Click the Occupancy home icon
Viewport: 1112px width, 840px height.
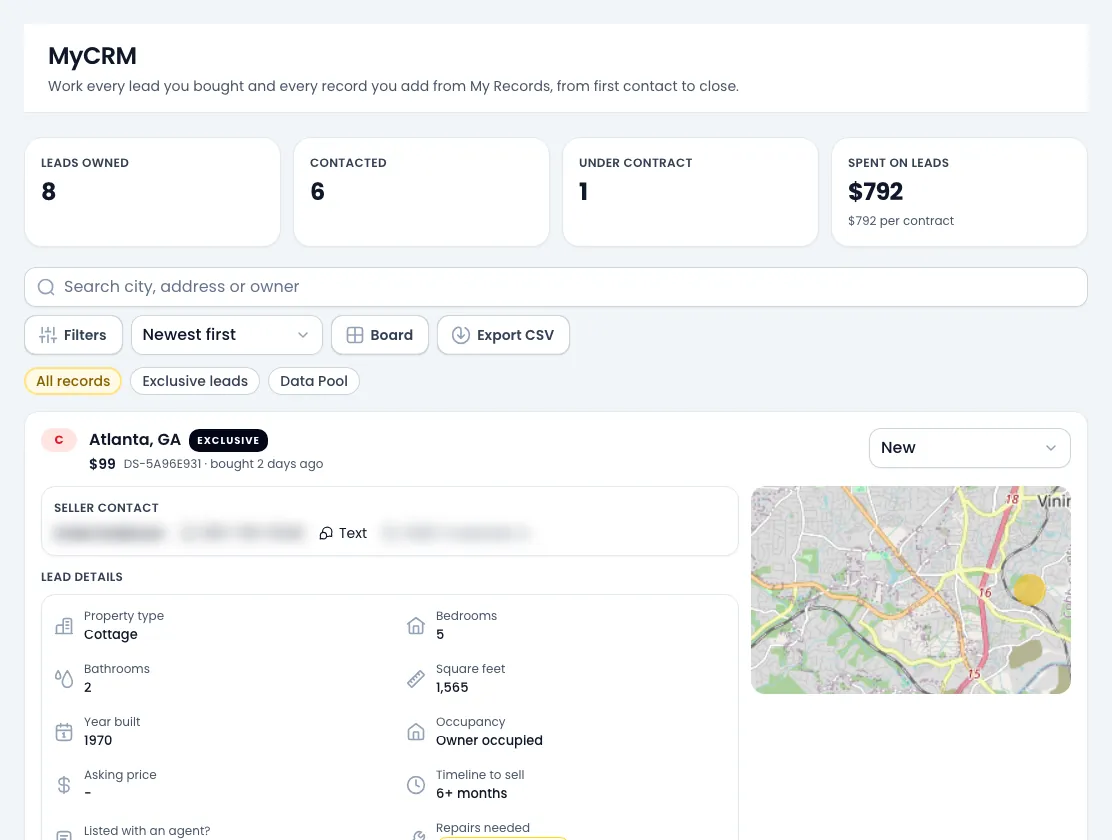coord(416,731)
